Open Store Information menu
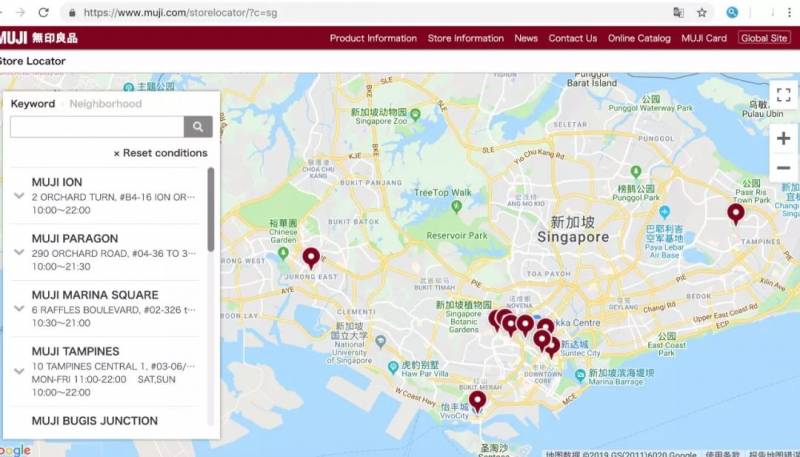 pyautogui.click(x=465, y=38)
